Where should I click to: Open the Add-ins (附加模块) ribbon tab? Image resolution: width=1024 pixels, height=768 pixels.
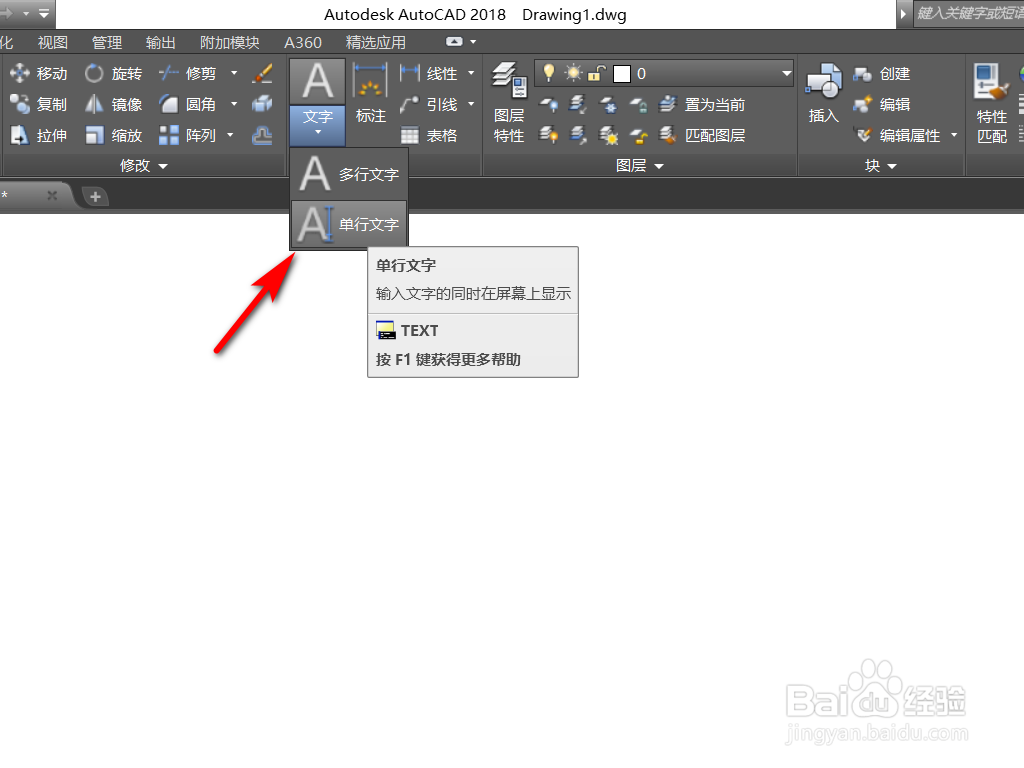click(230, 42)
